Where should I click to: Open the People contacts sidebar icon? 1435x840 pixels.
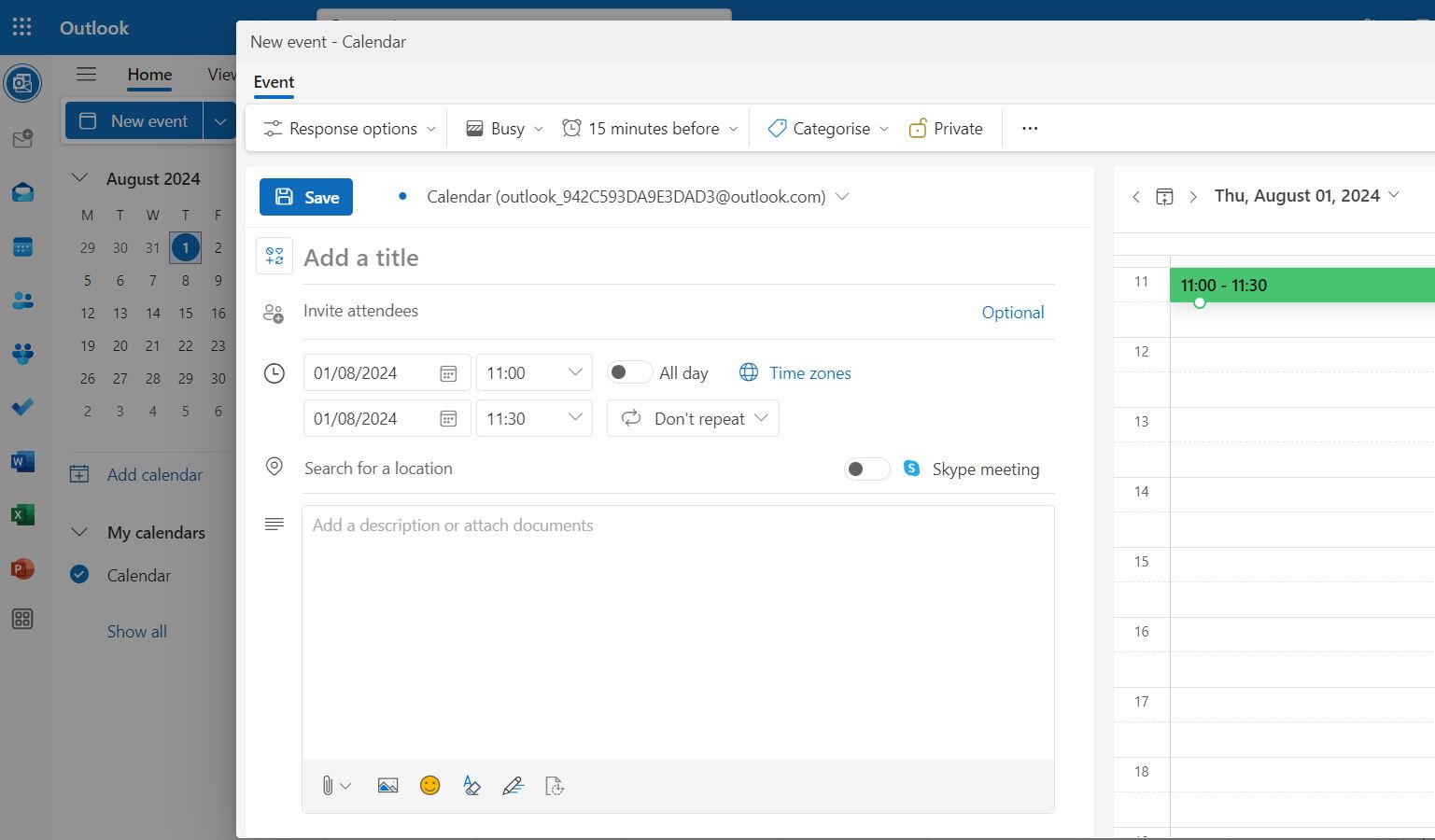(22, 301)
